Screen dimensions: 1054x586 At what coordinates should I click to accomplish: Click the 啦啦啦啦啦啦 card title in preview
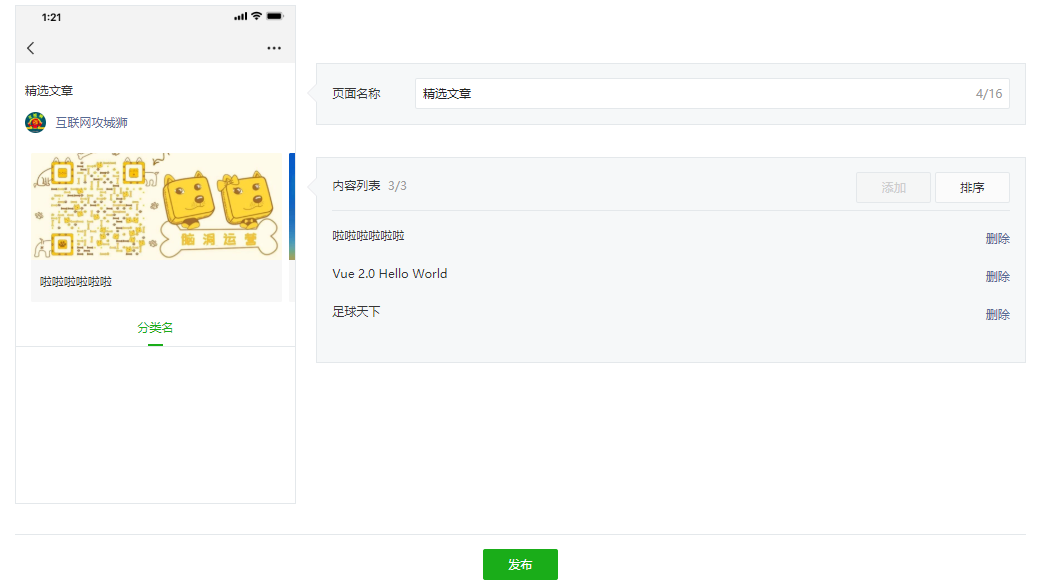pos(76,282)
